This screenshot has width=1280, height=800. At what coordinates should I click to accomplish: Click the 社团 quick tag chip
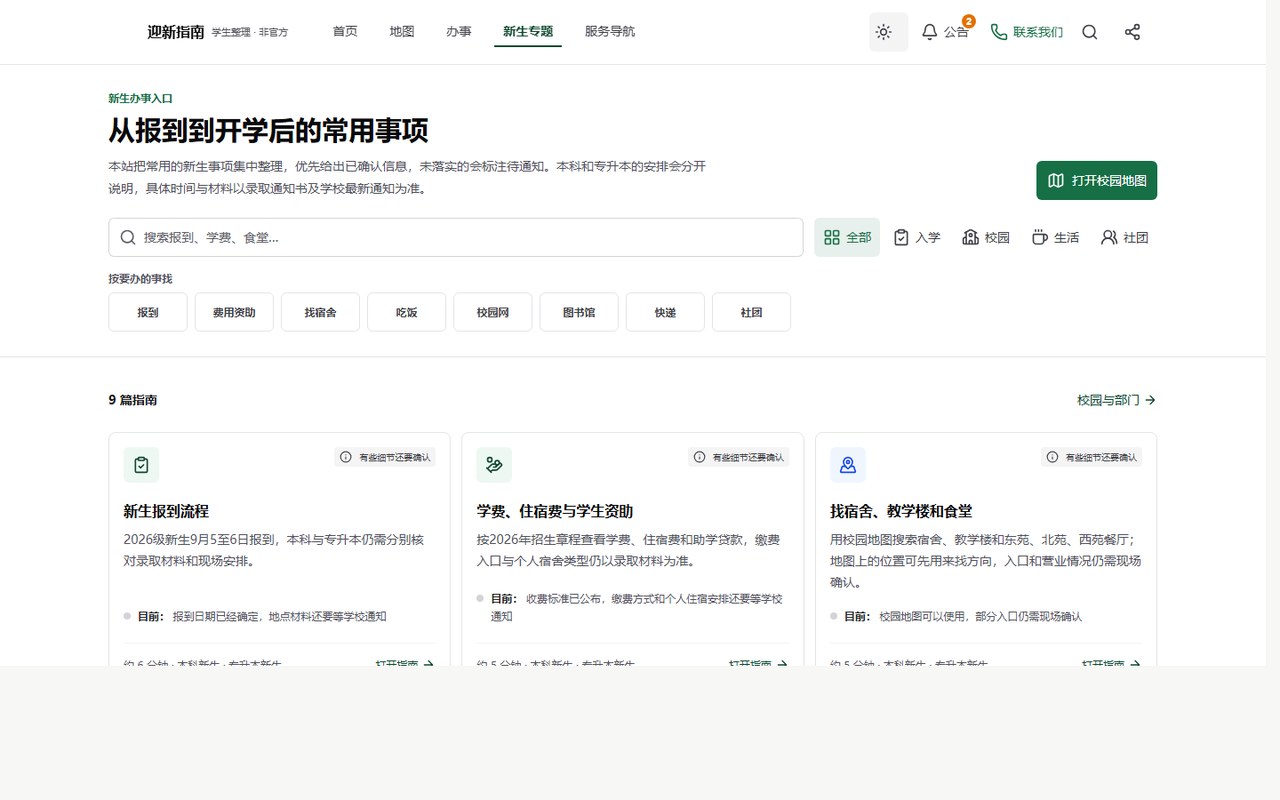tap(751, 312)
